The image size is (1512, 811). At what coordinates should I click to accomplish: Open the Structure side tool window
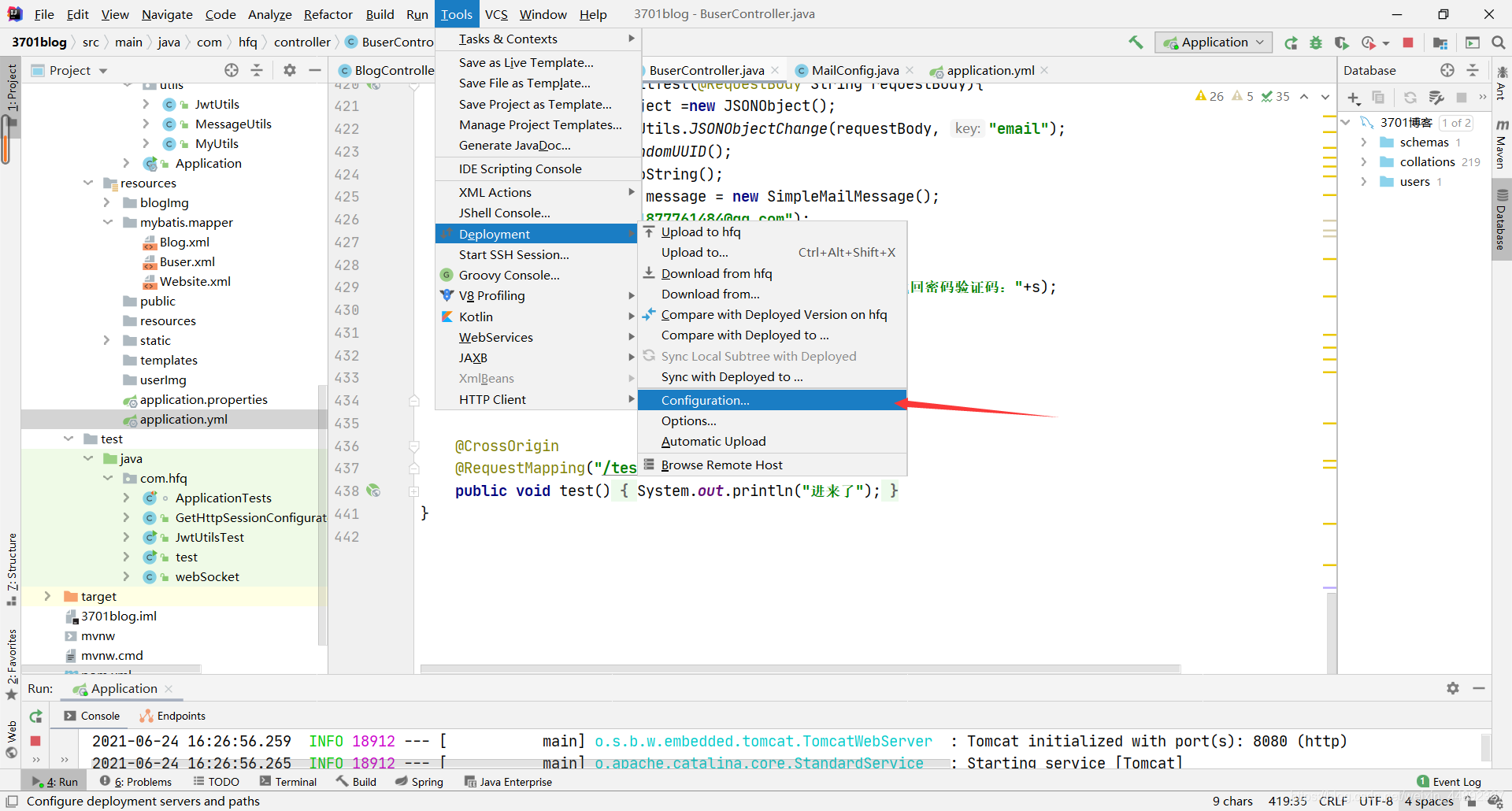(11, 568)
